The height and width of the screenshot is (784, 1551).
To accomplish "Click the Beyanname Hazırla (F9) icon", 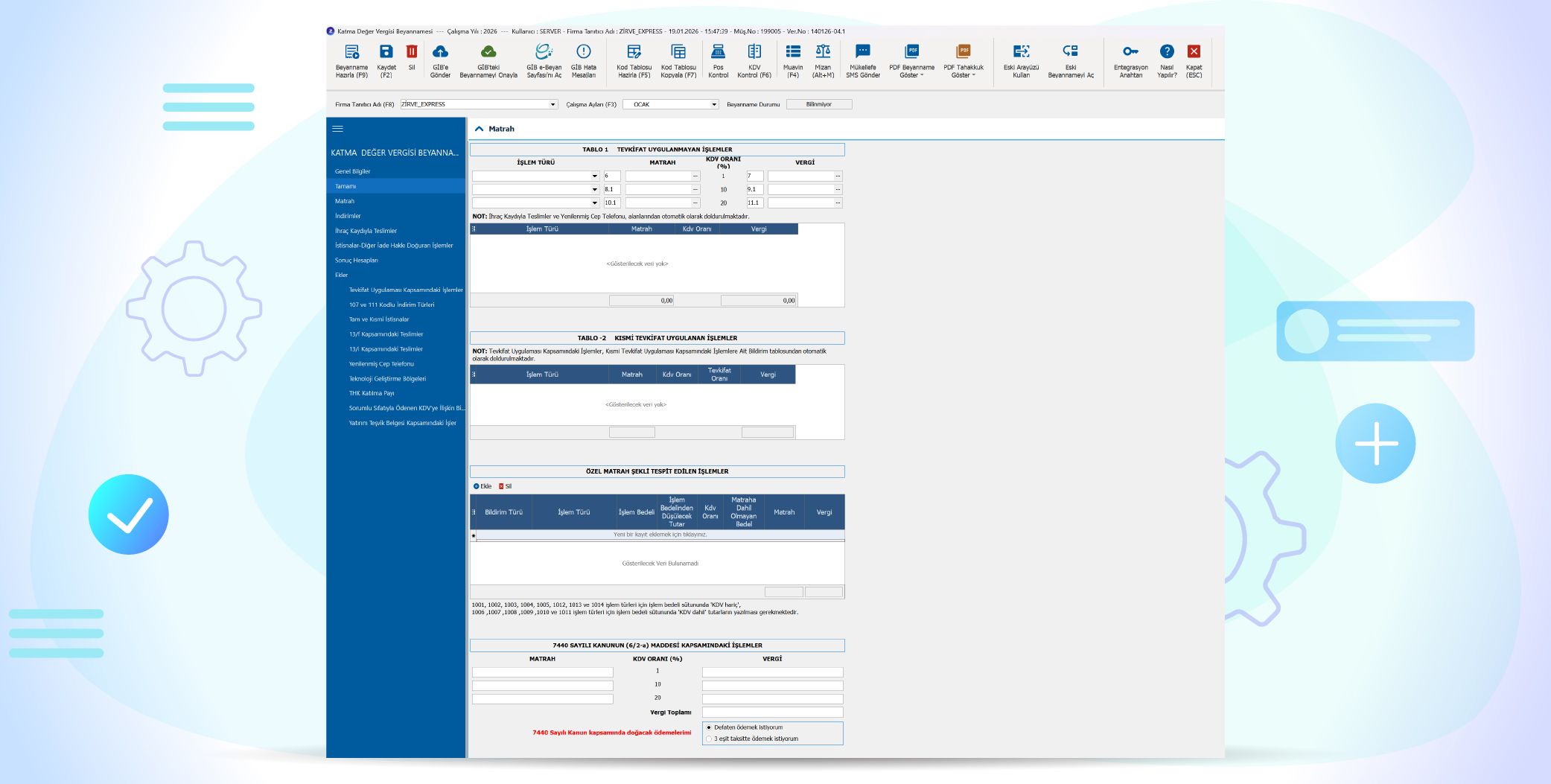I will 351,51.
